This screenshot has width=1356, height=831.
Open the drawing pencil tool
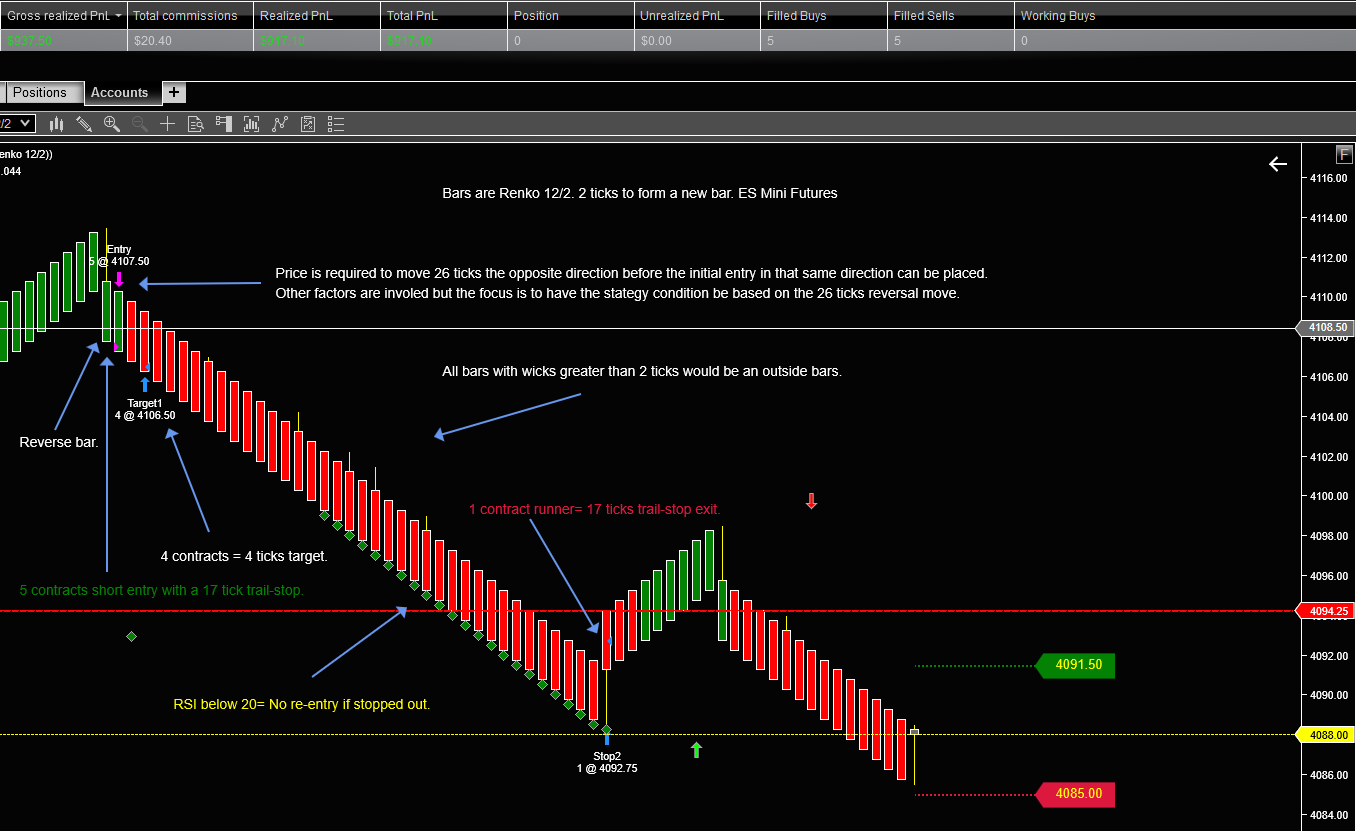click(85, 124)
